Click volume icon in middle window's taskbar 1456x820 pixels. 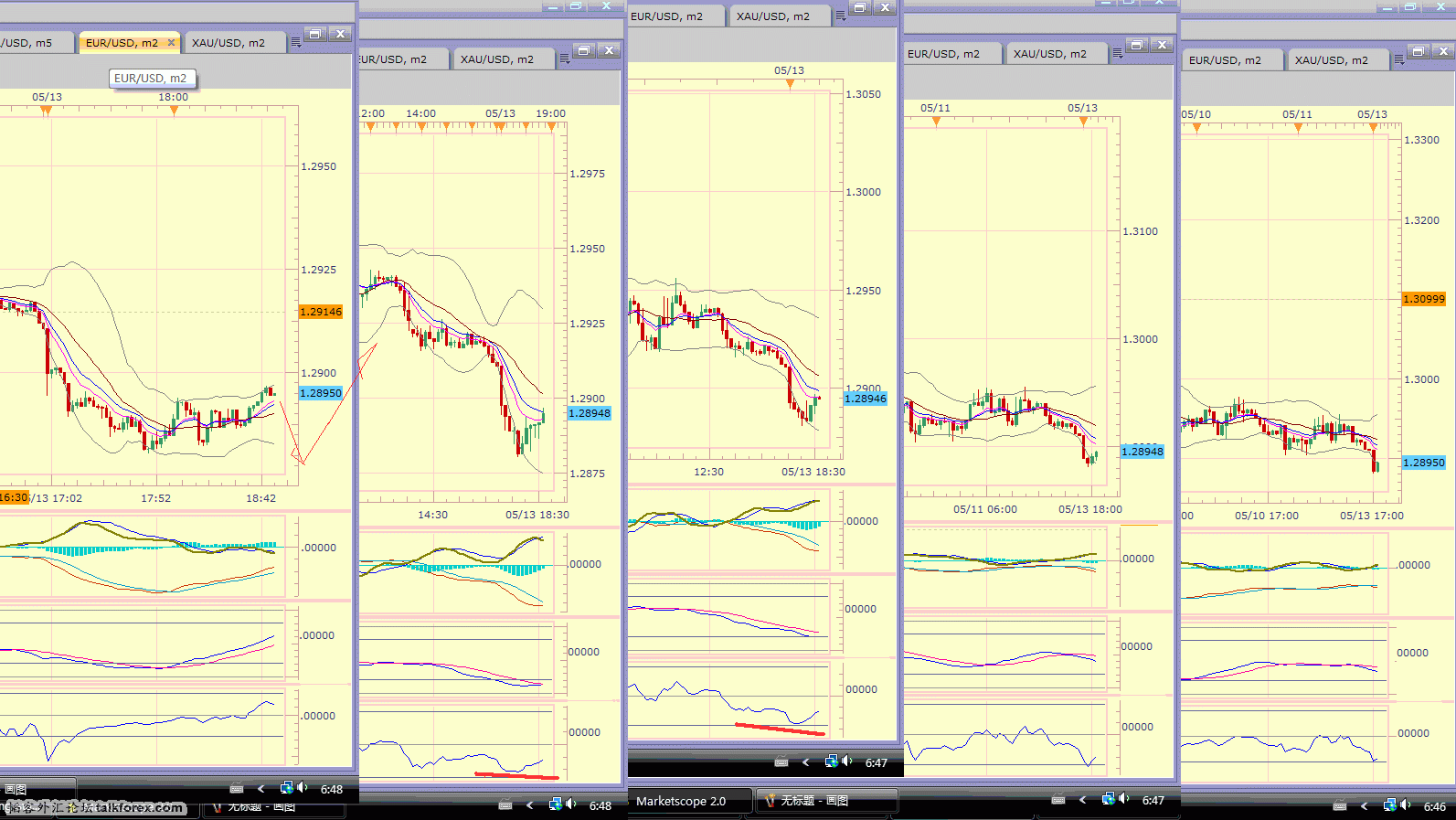pos(847,761)
